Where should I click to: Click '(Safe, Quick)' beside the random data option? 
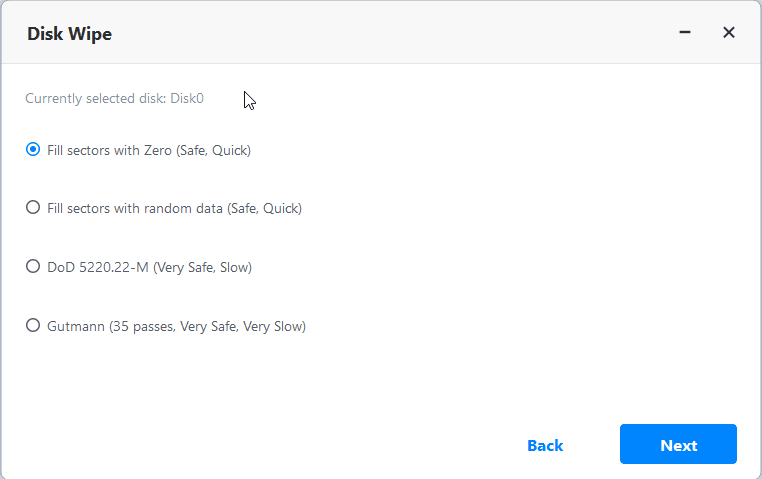264,209
